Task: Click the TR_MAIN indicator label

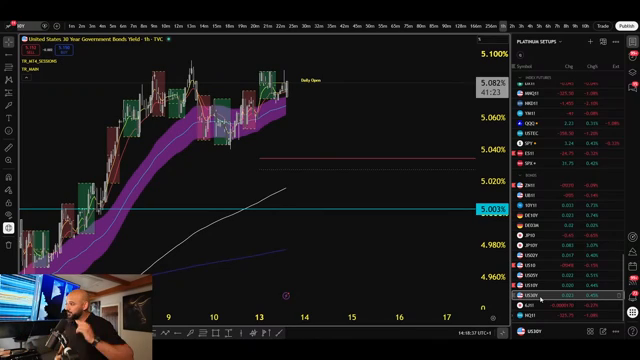Action: (x=30, y=69)
